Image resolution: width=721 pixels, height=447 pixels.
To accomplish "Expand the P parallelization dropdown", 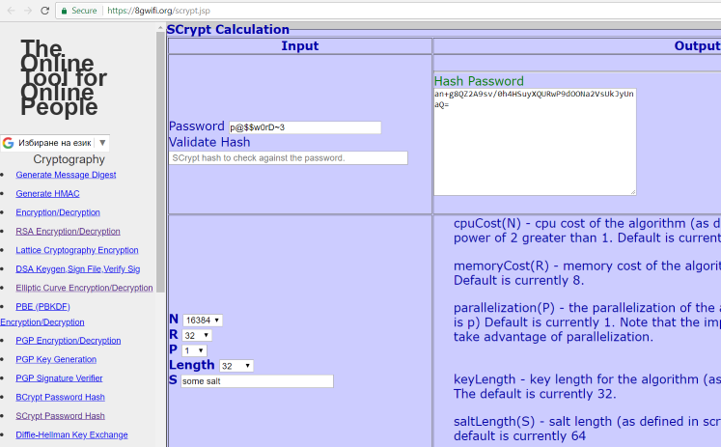I will pyautogui.click(x=194, y=350).
